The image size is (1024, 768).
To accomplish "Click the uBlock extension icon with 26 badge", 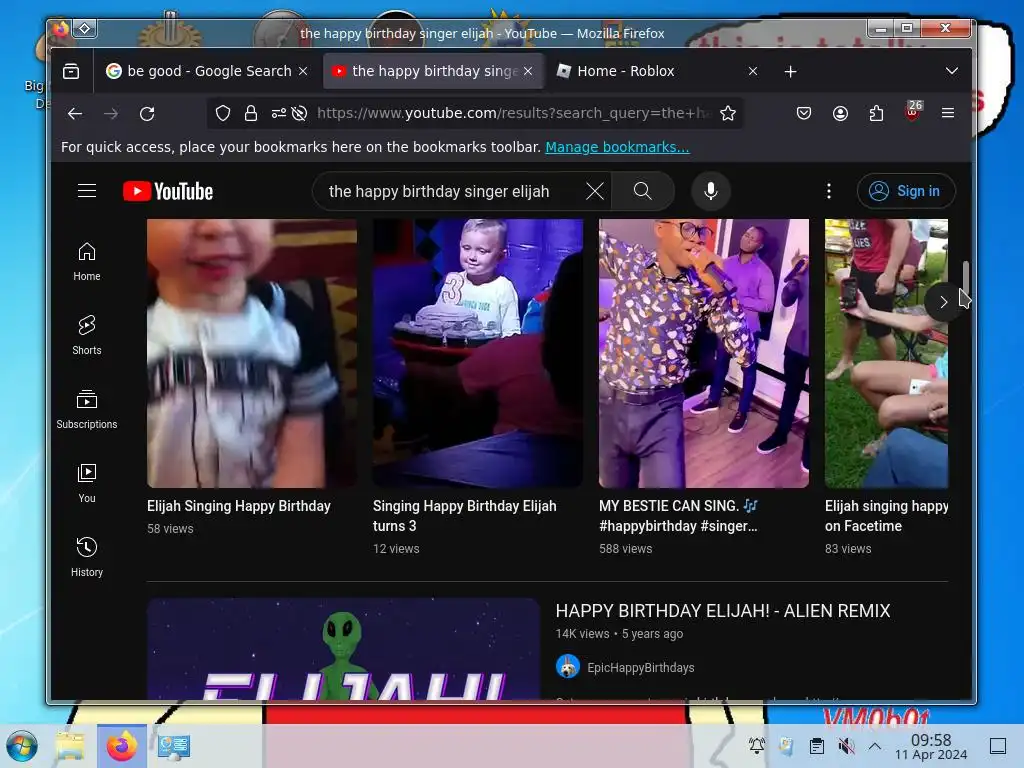I will pos(913,111).
